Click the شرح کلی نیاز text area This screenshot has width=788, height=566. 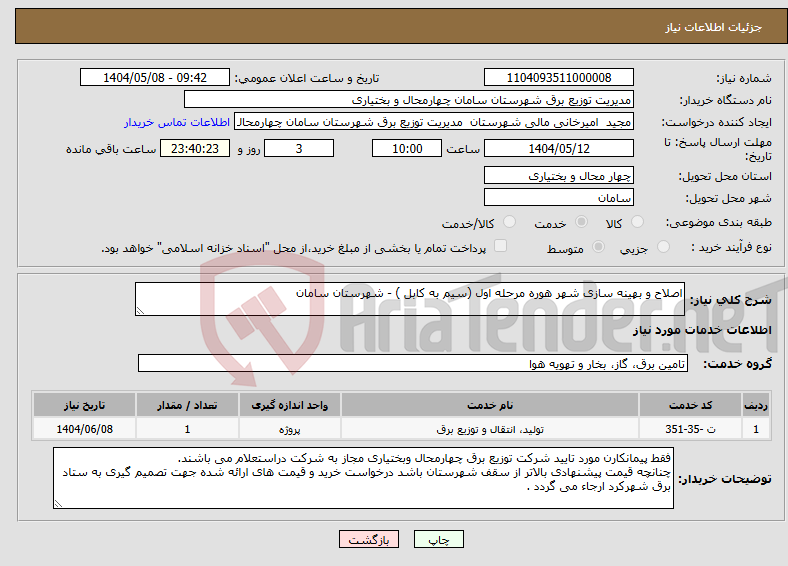pyautogui.click(x=410, y=299)
